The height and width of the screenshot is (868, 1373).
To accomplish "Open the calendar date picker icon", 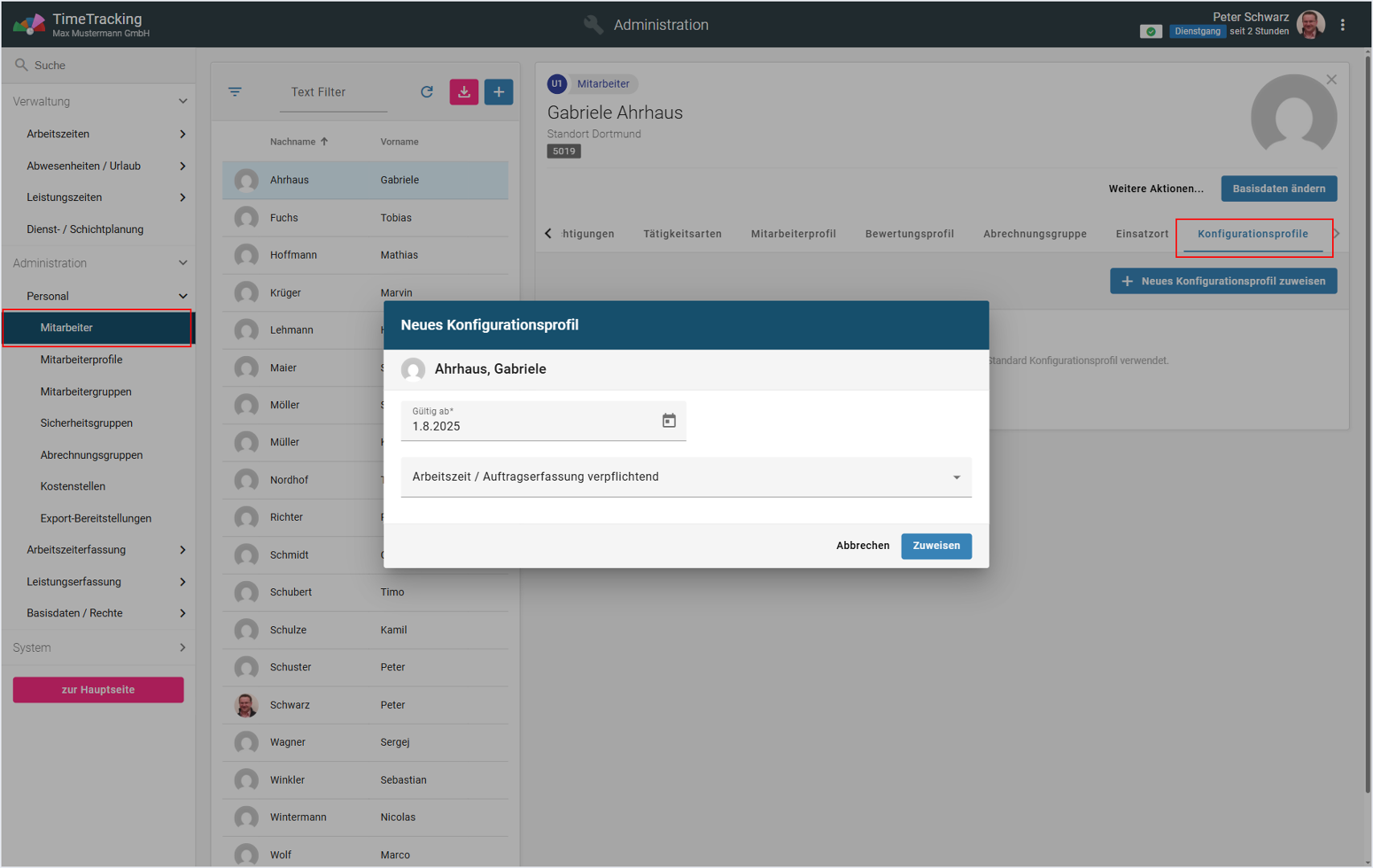I will tap(668, 420).
